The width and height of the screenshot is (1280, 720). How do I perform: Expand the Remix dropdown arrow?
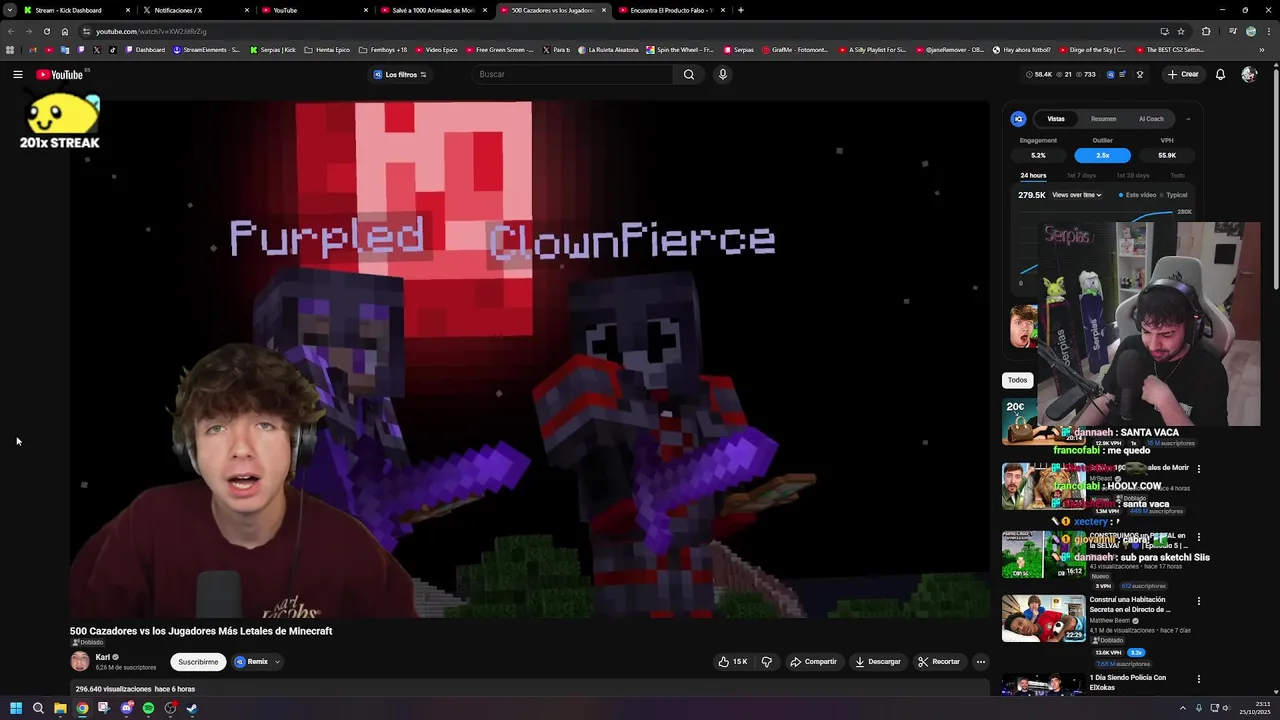tap(277, 662)
